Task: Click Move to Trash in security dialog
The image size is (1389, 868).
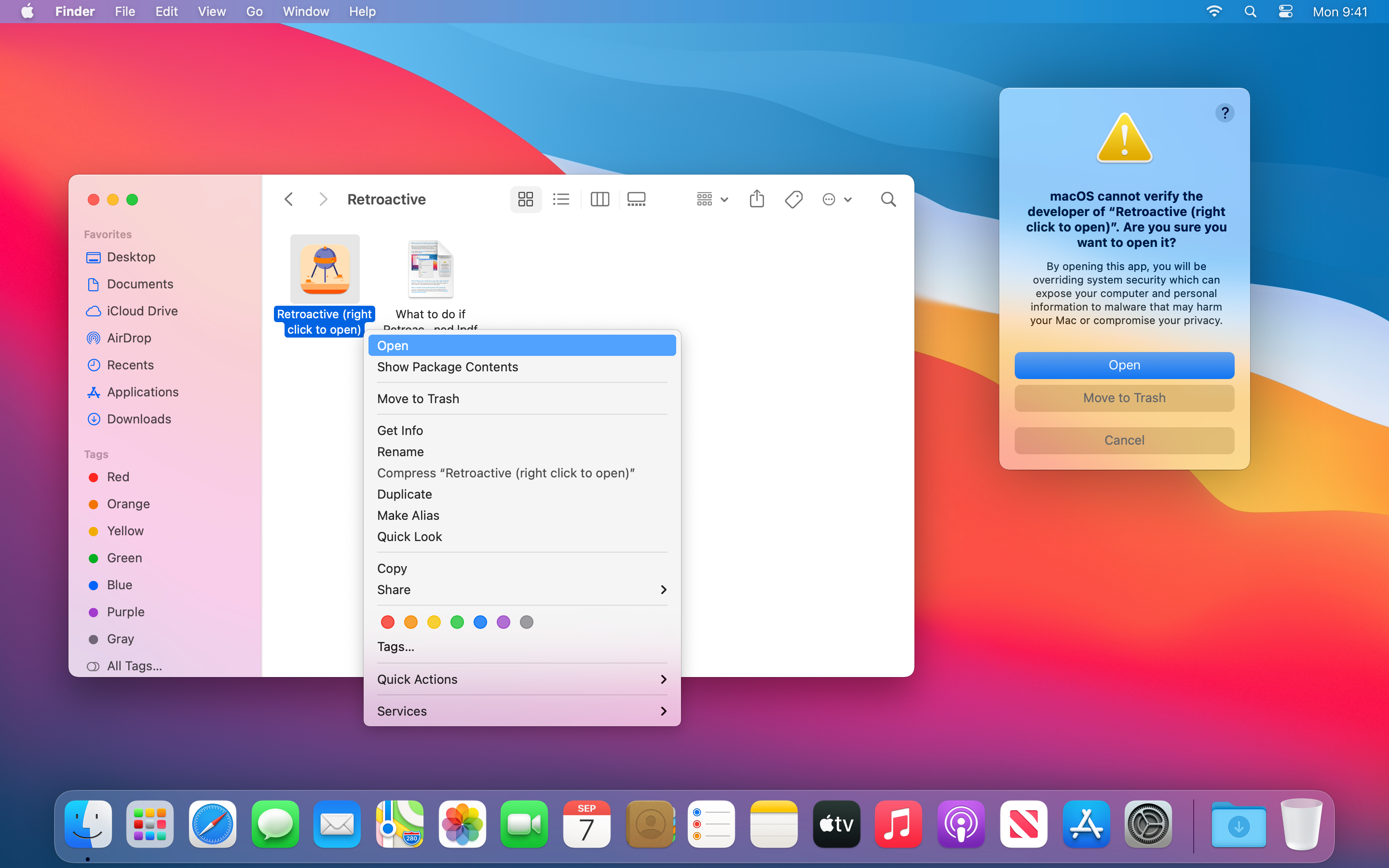Action: click(x=1125, y=397)
